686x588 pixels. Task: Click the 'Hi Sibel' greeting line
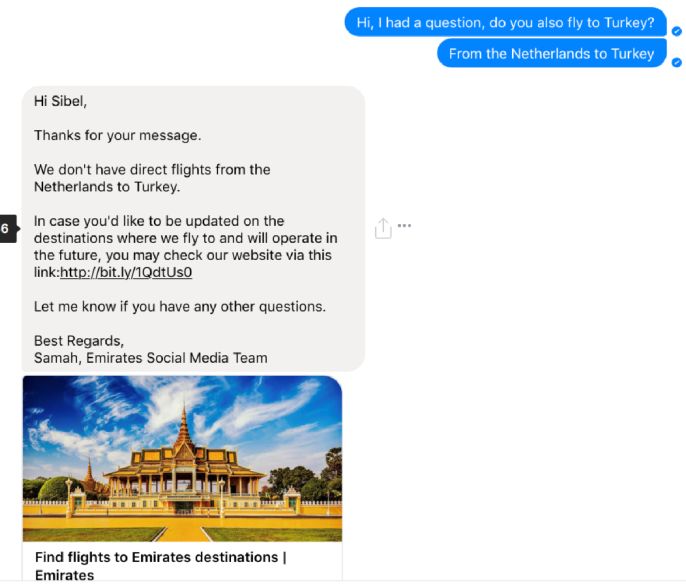60,101
